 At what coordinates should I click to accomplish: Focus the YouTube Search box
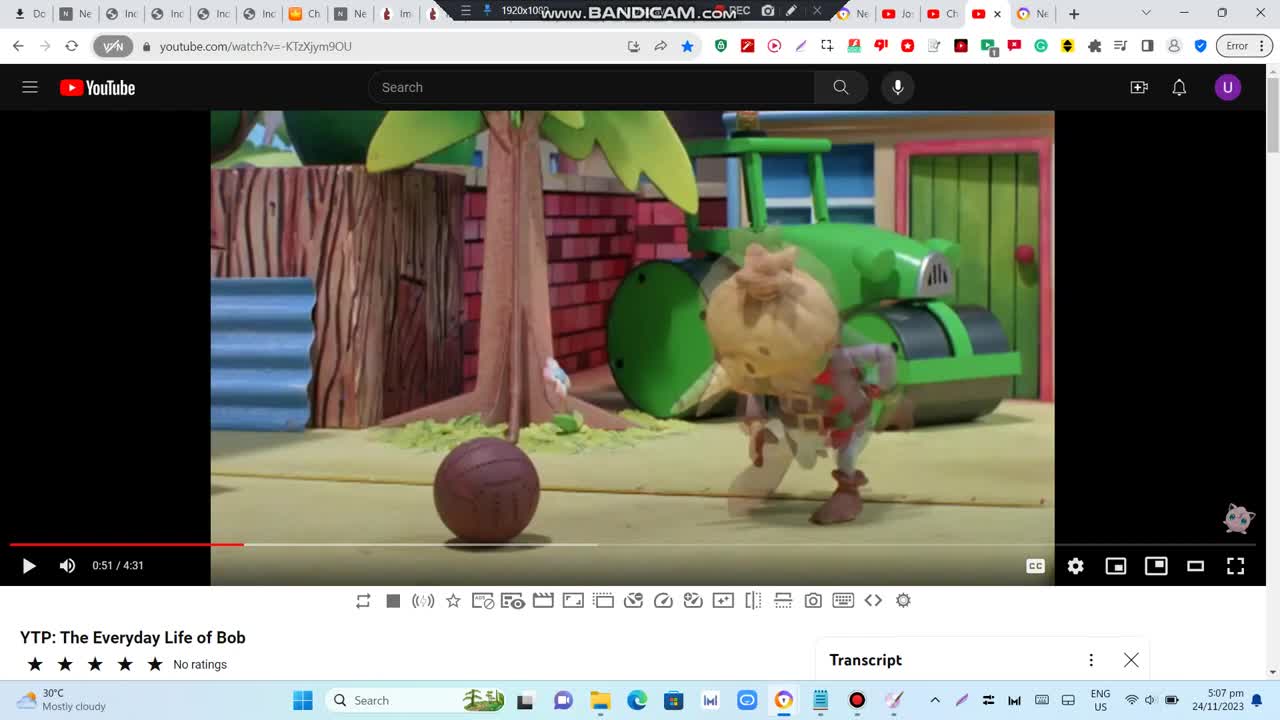tap(591, 87)
